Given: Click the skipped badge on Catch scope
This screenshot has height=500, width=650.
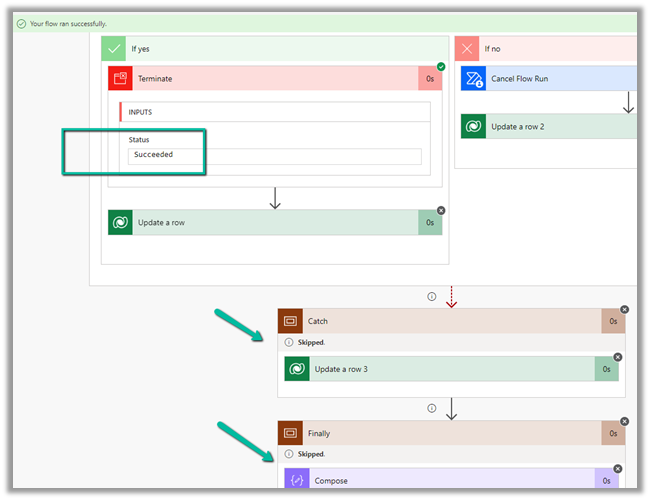Looking at the screenshot, I should click(x=624, y=309).
